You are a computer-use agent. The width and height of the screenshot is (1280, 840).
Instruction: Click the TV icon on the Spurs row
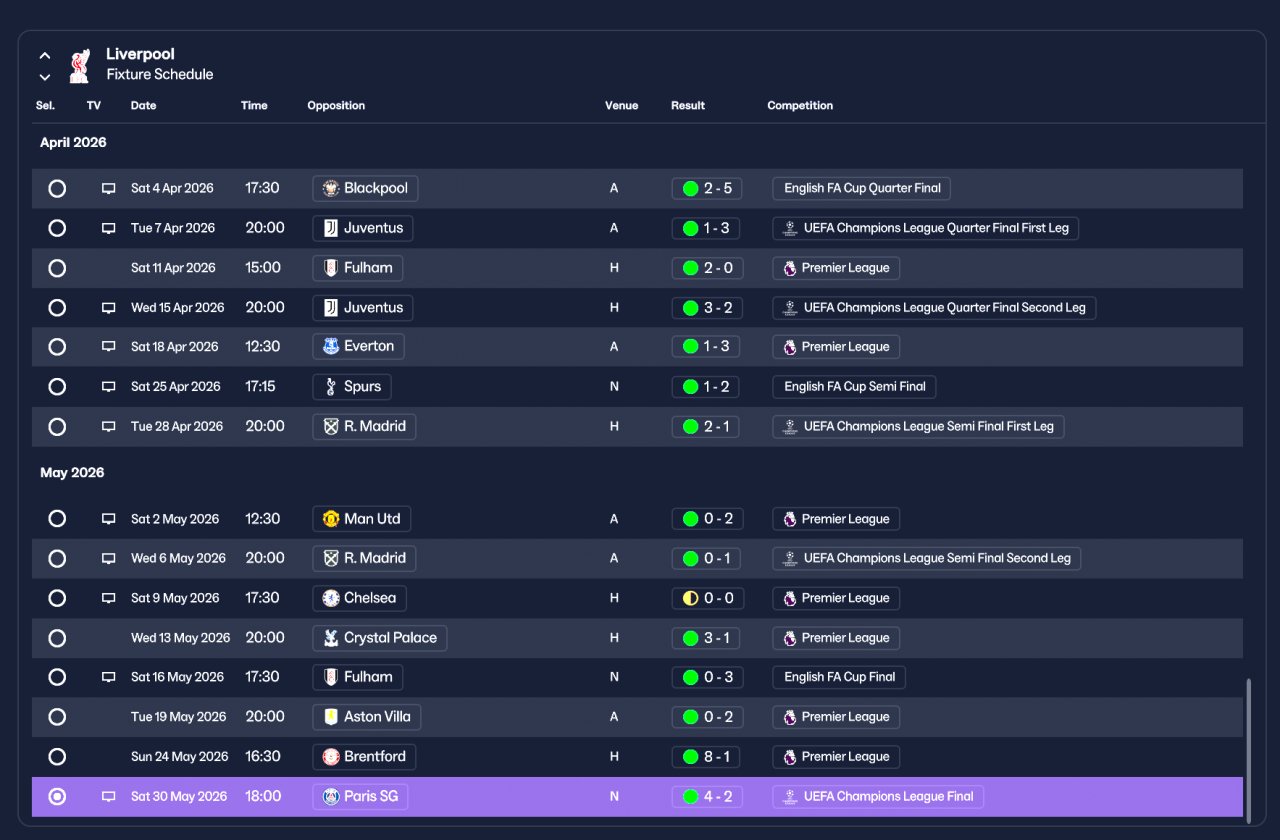(x=109, y=387)
